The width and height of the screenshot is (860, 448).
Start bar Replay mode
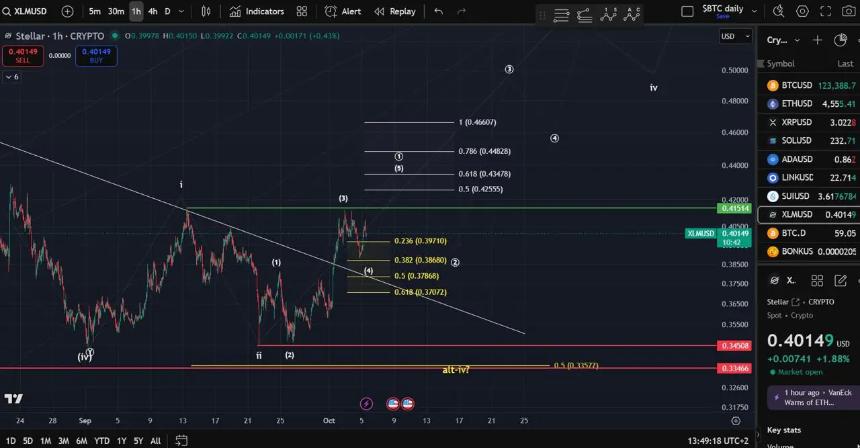[x=394, y=11]
